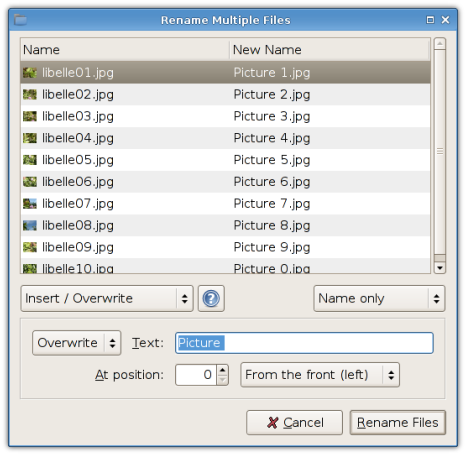
Task: Select the libelle03.jpg row
Action: tap(225, 116)
